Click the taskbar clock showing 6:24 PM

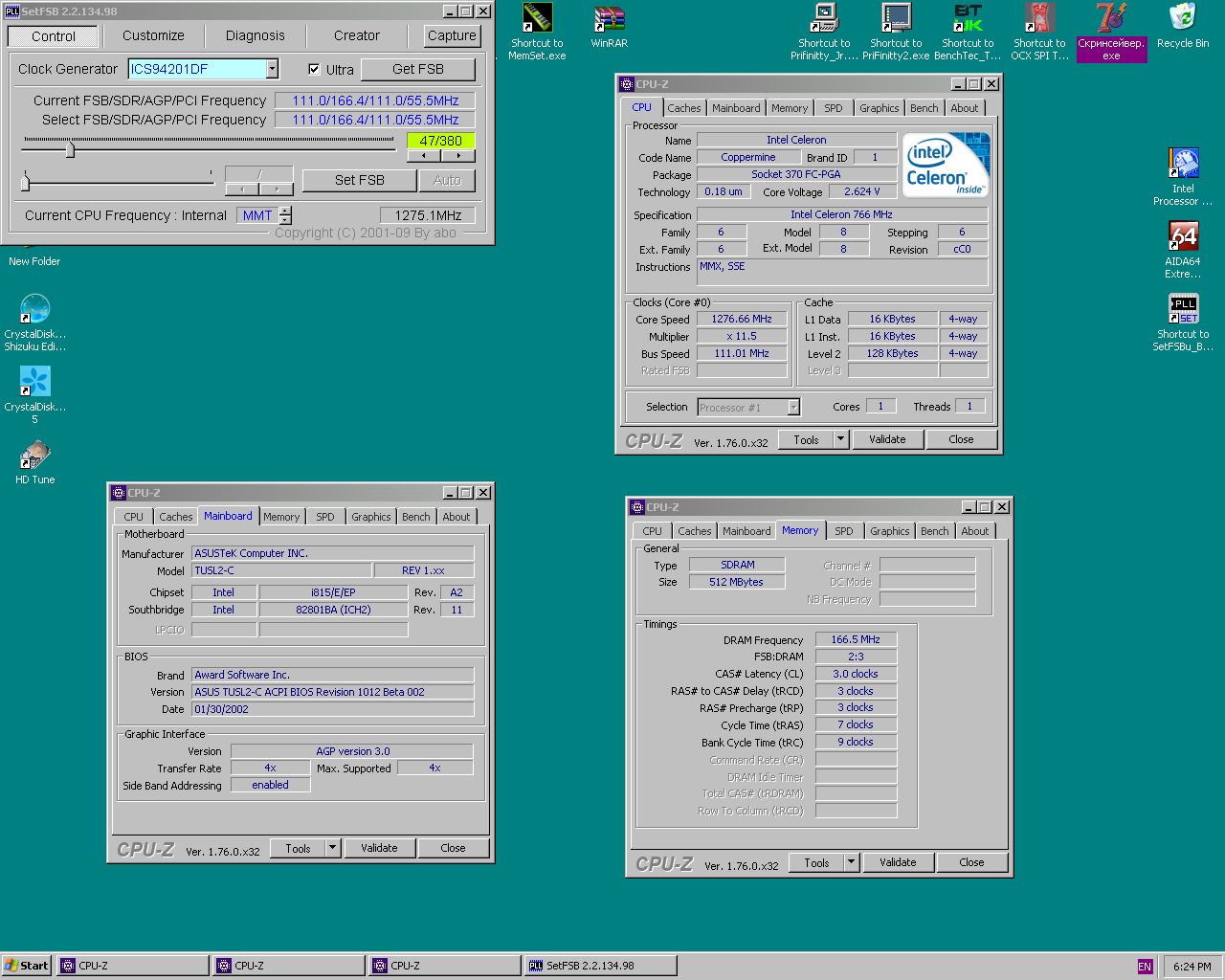(1192, 967)
